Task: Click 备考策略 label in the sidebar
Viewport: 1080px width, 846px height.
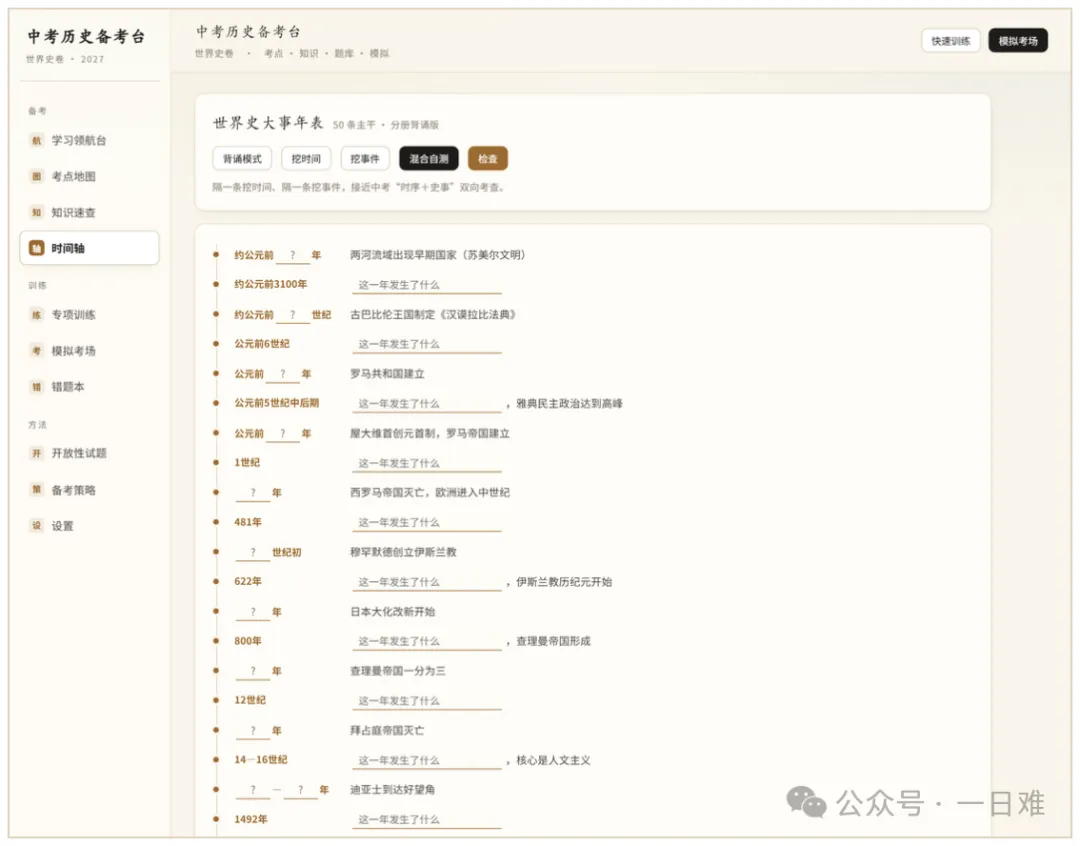Action: [74, 491]
